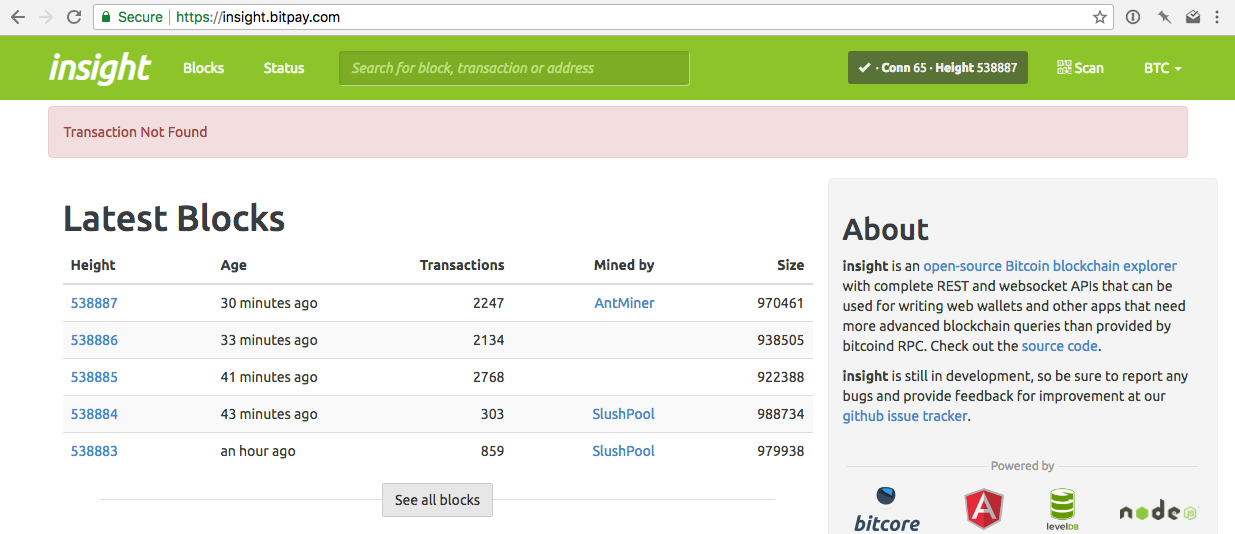Click the Transactions column header

pyautogui.click(x=462, y=265)
